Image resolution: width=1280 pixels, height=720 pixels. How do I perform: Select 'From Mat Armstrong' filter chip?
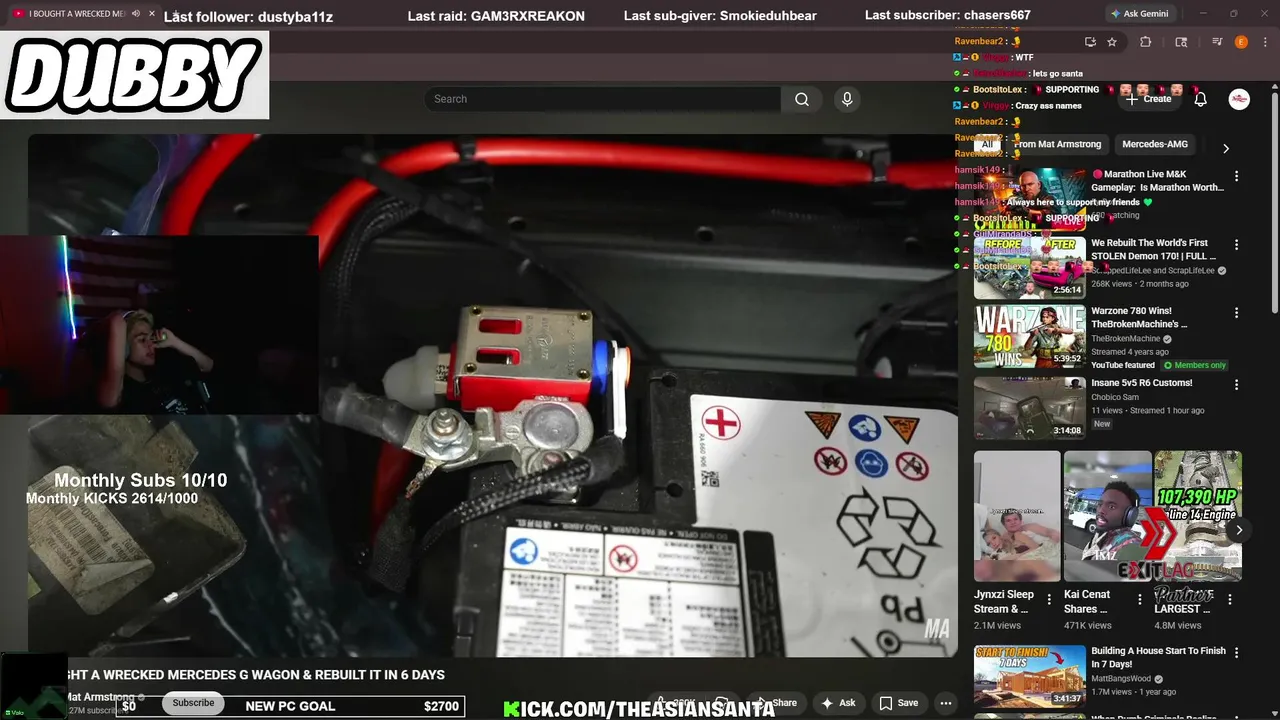[1057, 144]
